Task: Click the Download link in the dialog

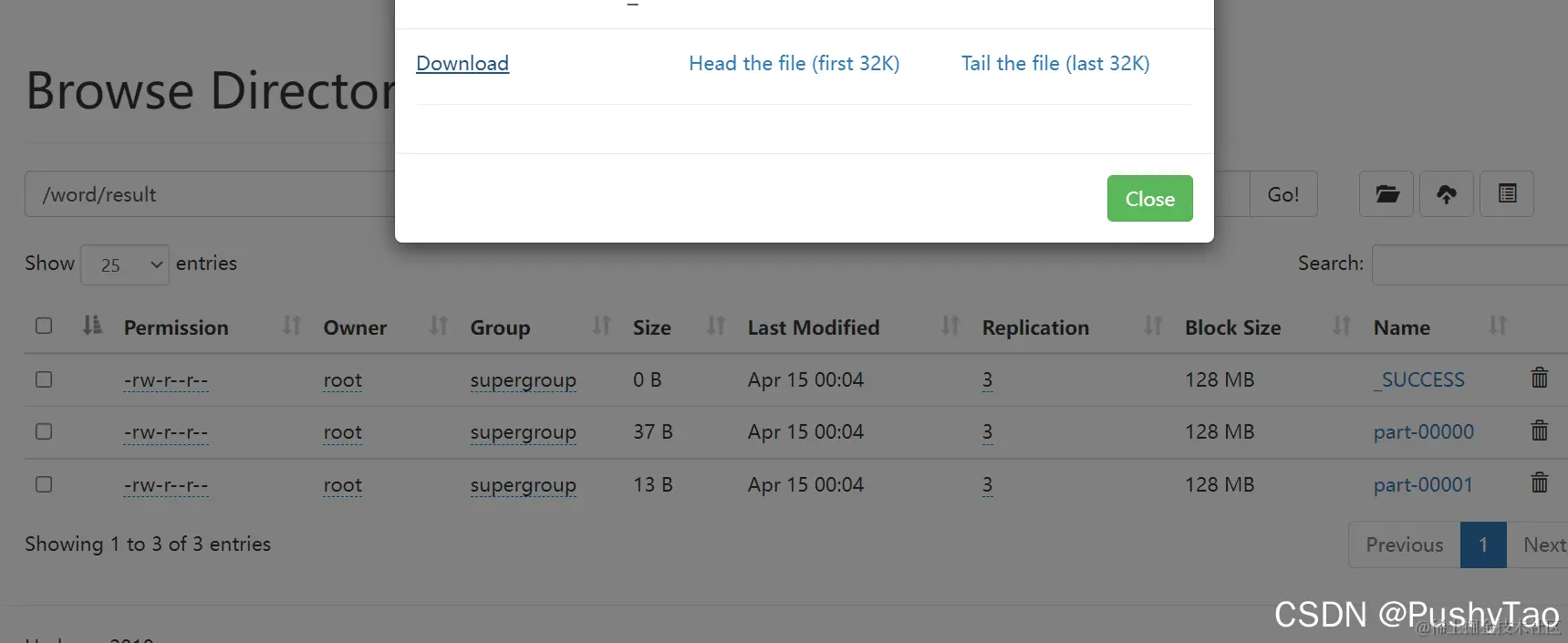Action: [462, 64]
